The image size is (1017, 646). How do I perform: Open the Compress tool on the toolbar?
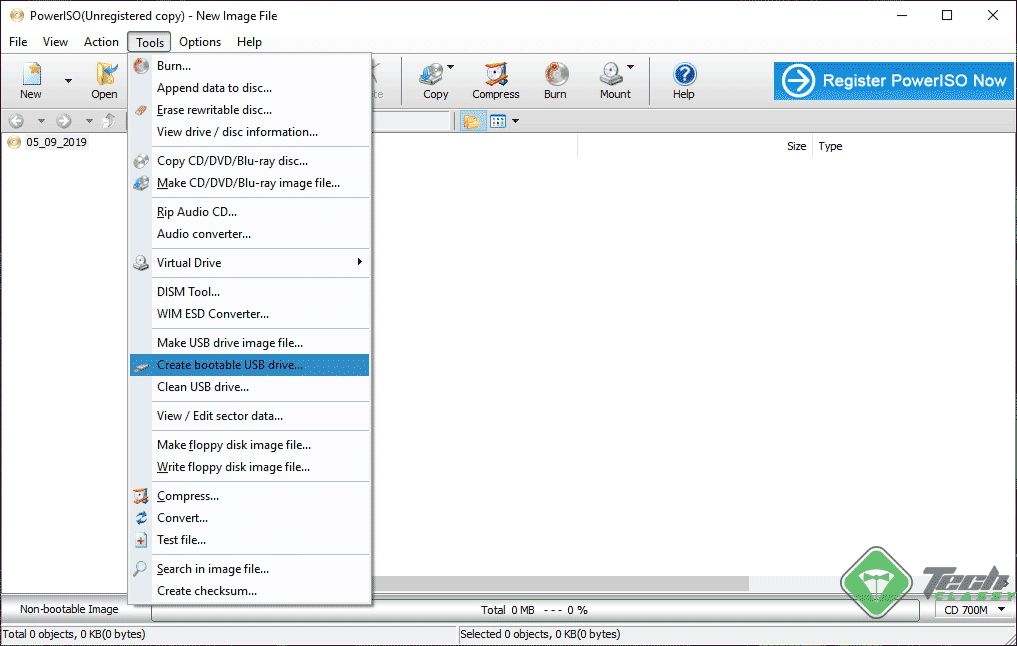coord(496,80)
